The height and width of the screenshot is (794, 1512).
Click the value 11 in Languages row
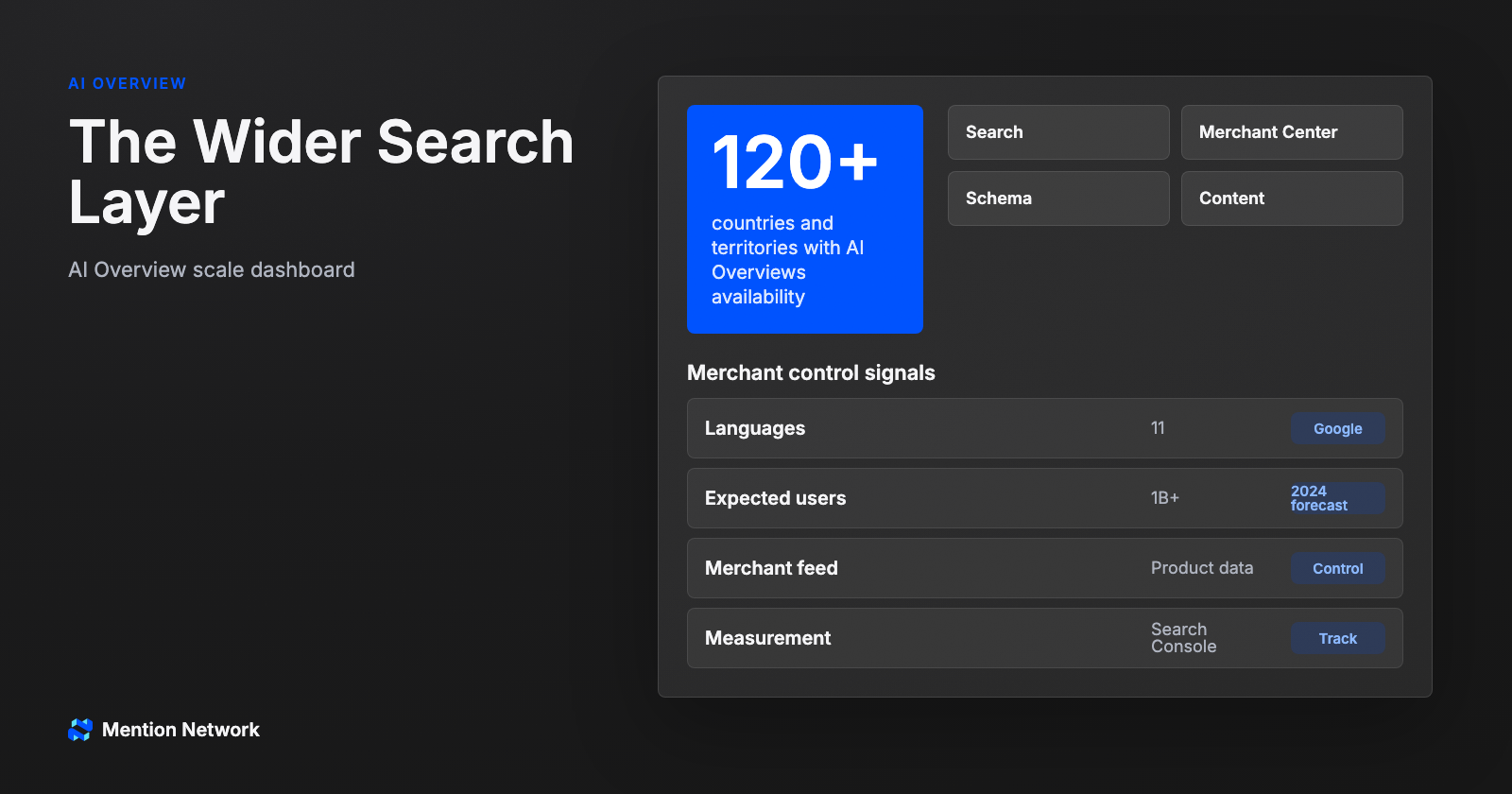click(x=1158, y=428)
